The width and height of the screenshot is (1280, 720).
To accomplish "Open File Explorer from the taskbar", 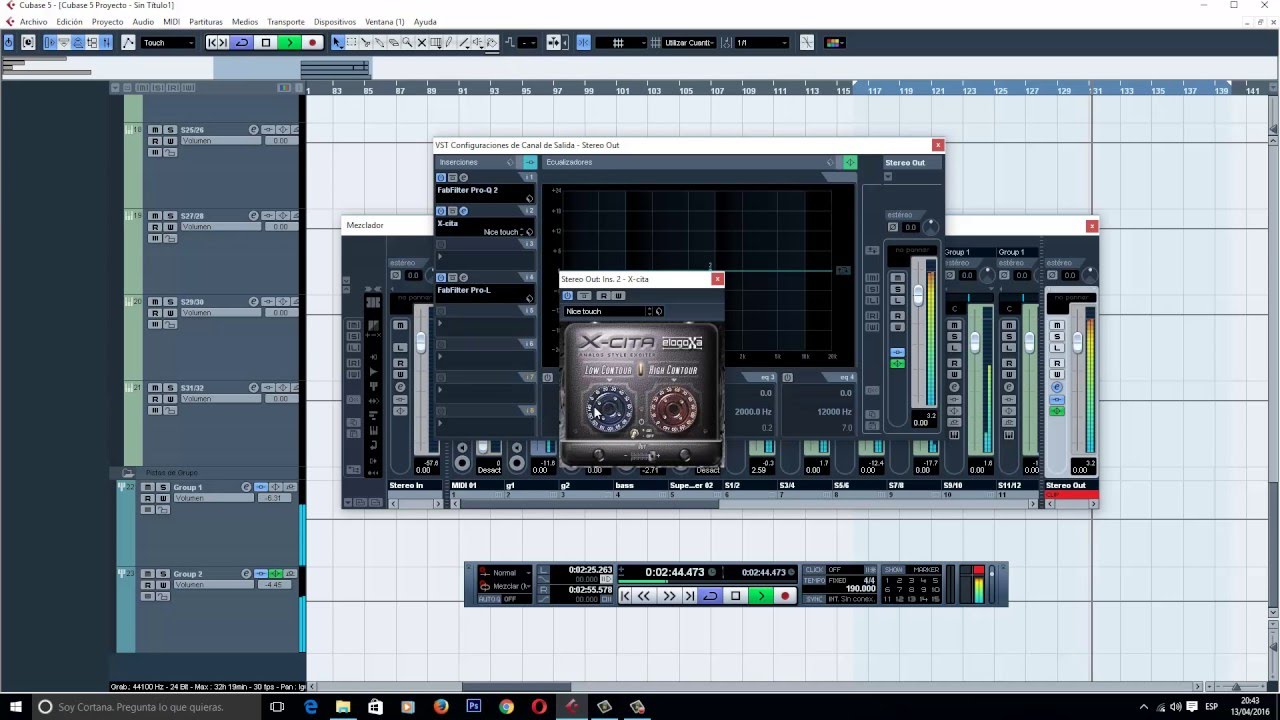I will coord(343,706).
